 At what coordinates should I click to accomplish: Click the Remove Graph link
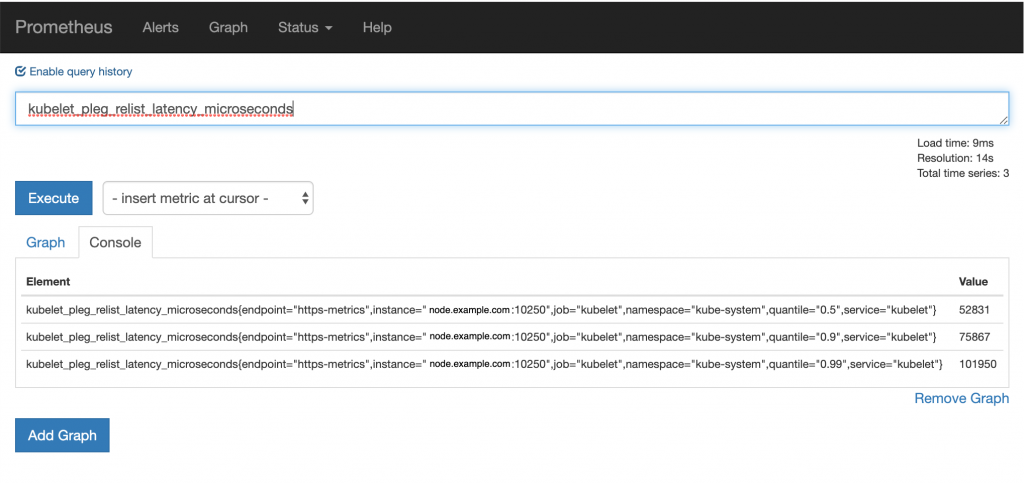(961, 398)
